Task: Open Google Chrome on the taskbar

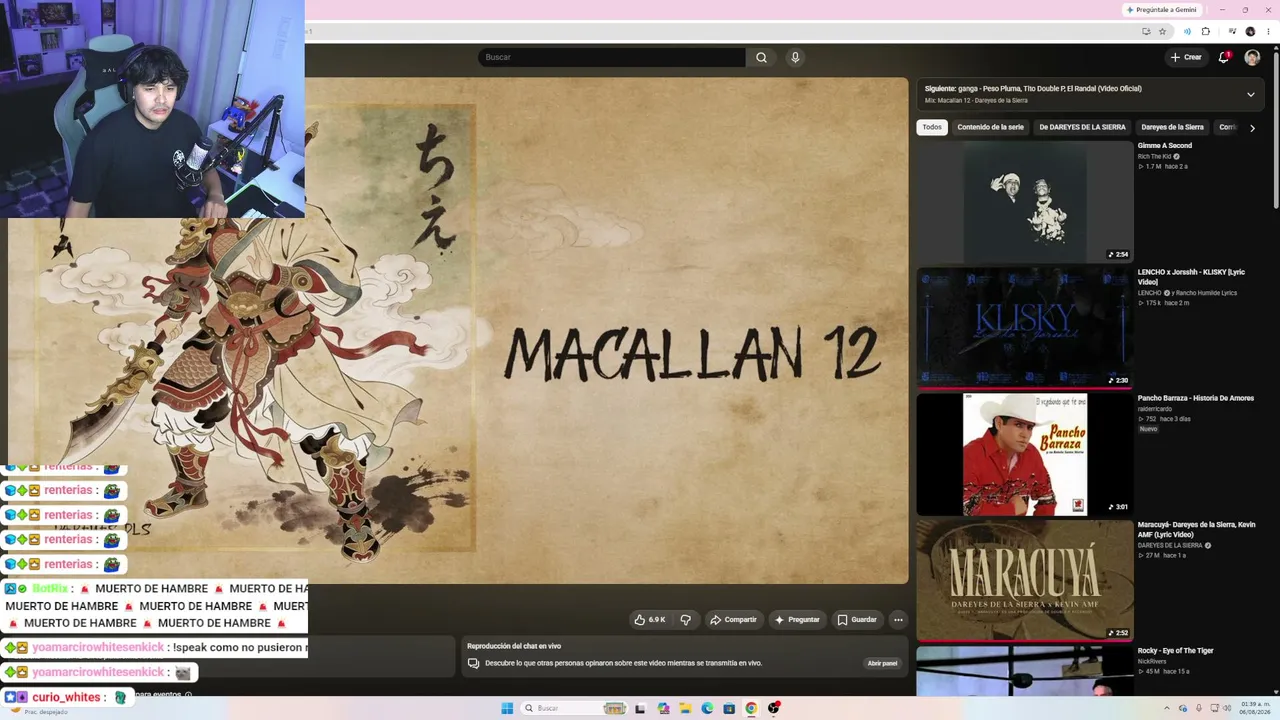Action: point(751,708)
